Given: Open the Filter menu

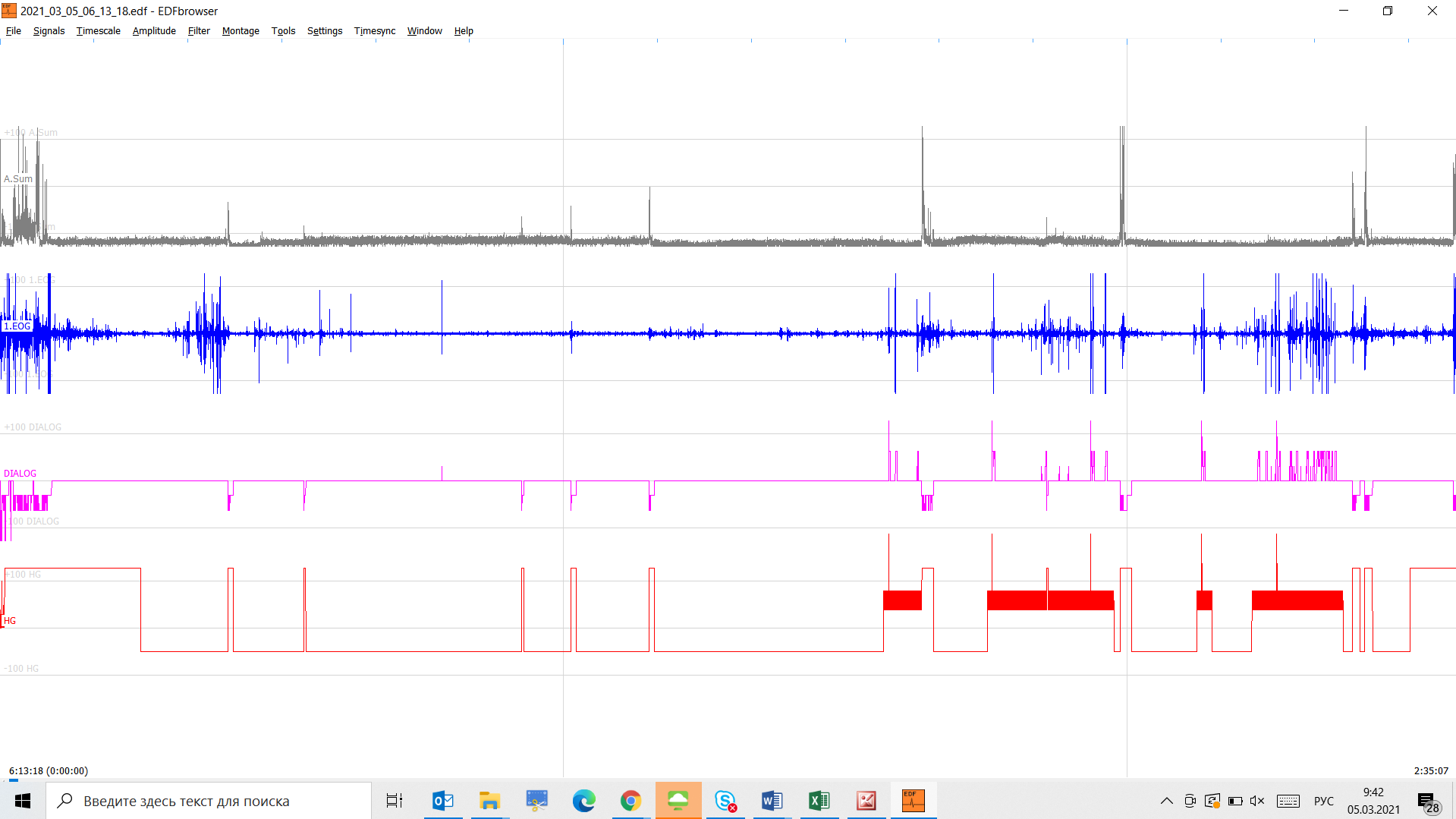Looking at the screenshot, I should click(199, 31).
